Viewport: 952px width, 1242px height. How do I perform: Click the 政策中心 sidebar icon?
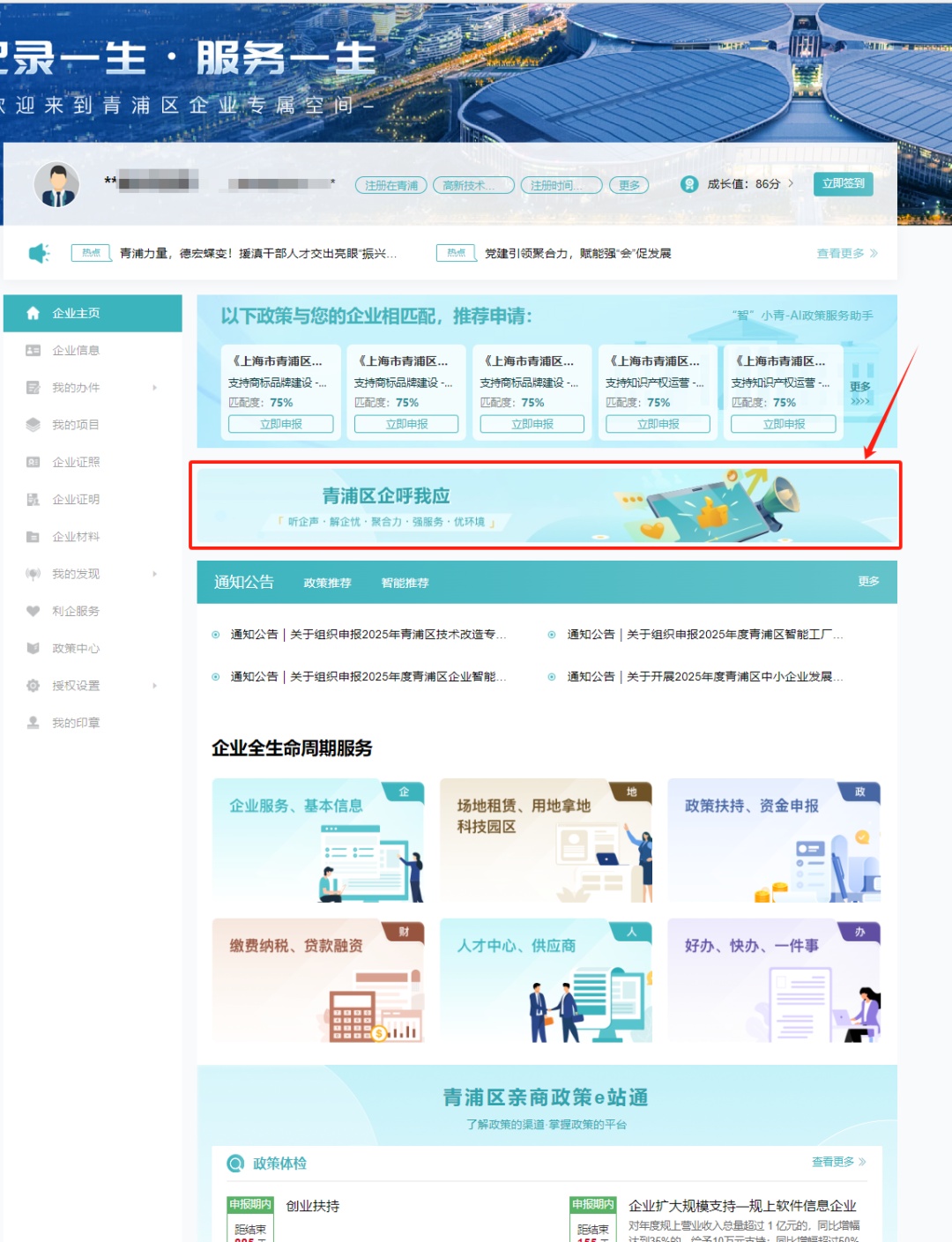pyautogui.click(x=33, y=648)
